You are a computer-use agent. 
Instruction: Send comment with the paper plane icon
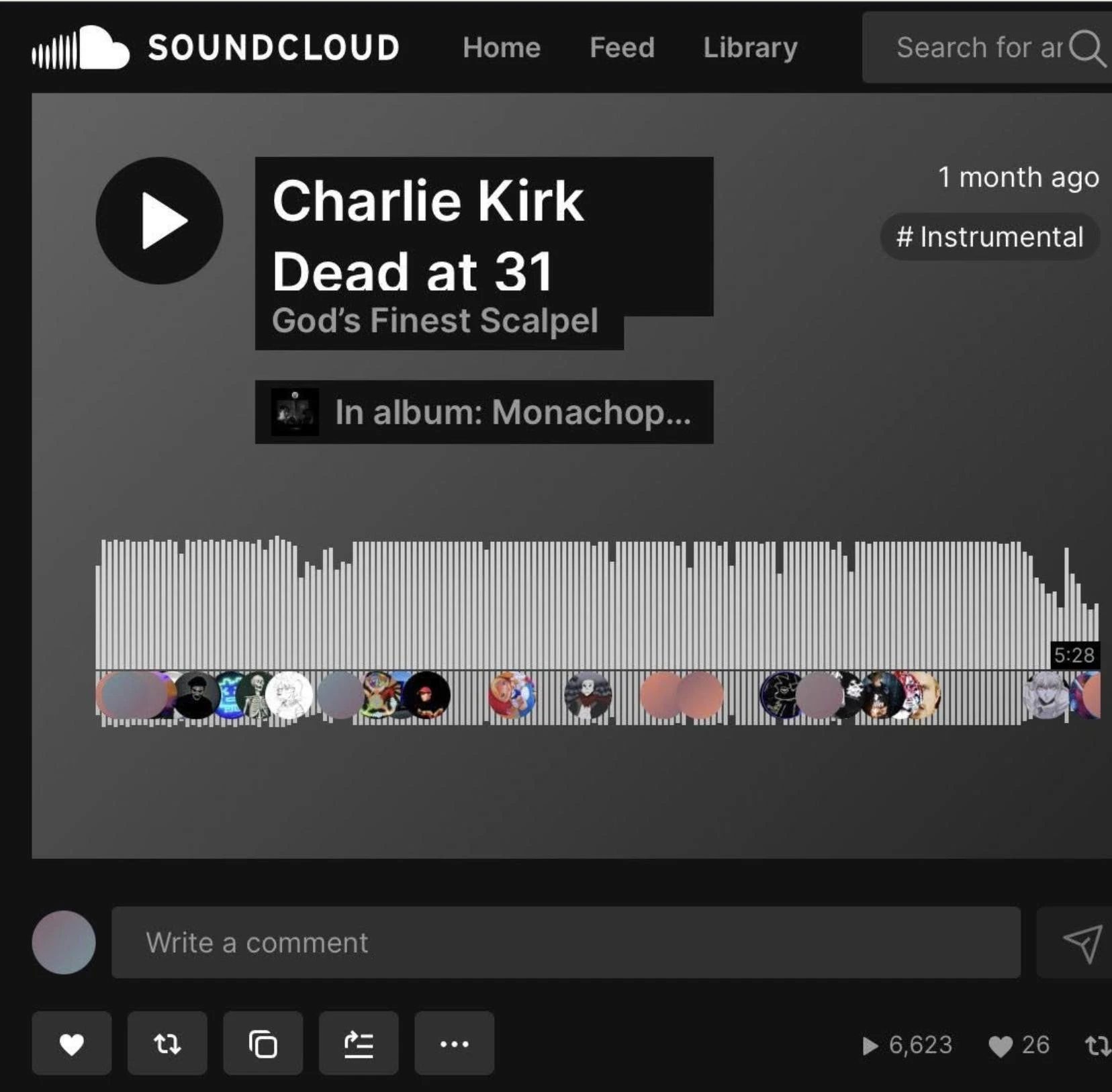[x=1082, y=943]
